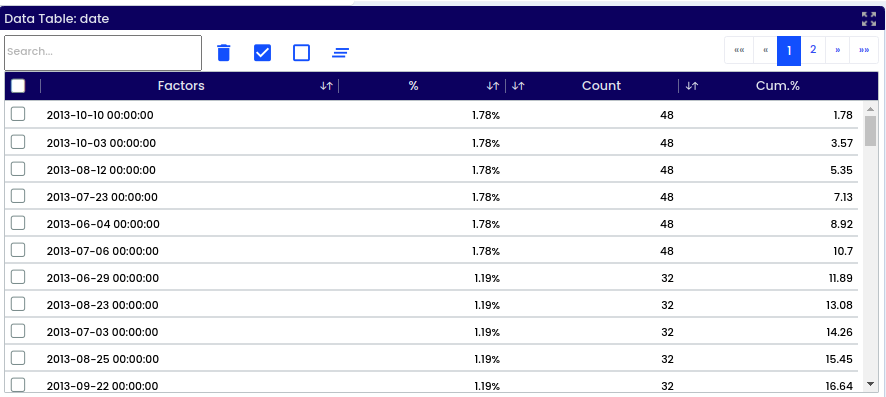Viewport: 886px width, 397px height.
Task: Click the cumulative value 1.78
Action: [x=842, y=115]
